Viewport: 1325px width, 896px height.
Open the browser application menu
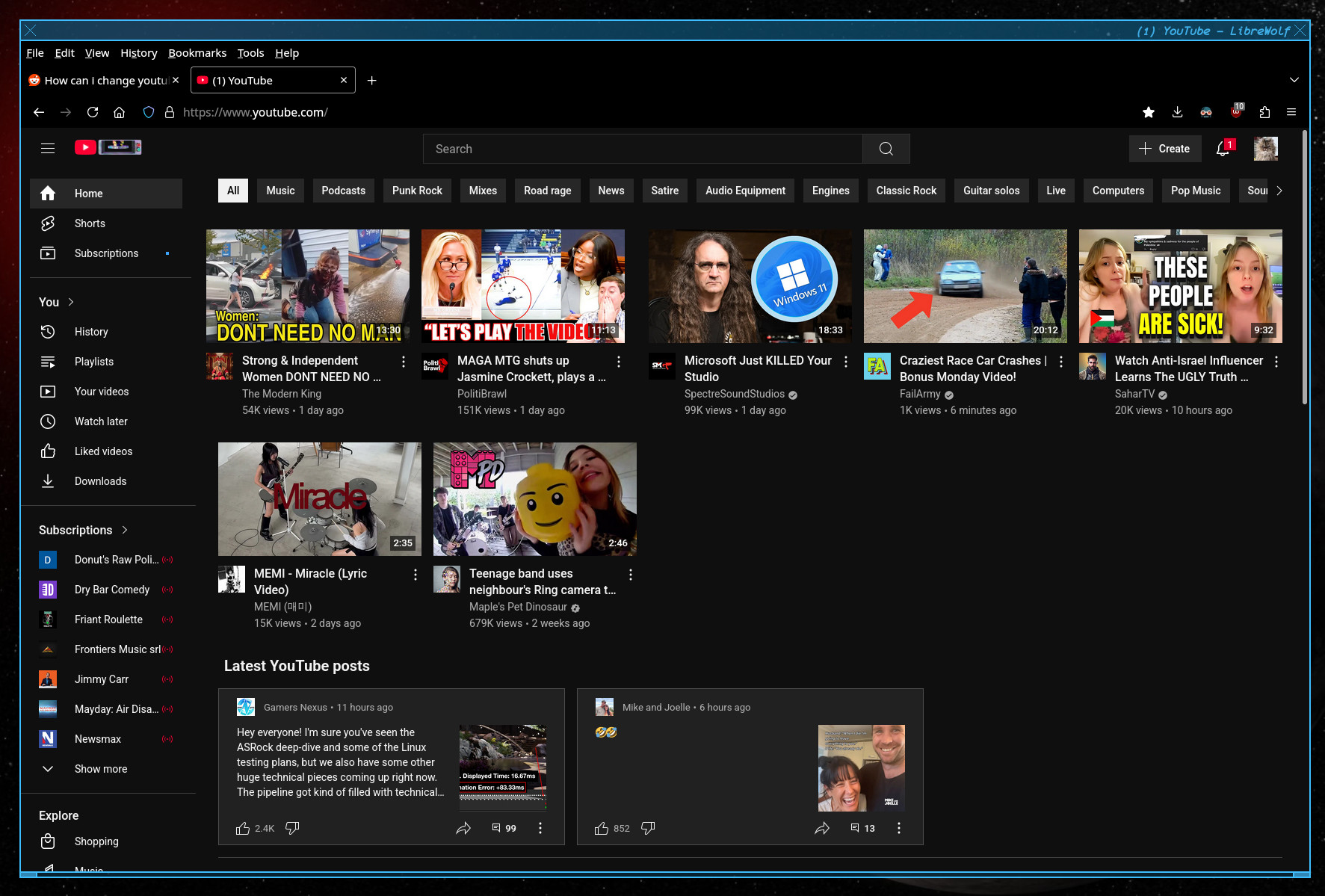1291,112
